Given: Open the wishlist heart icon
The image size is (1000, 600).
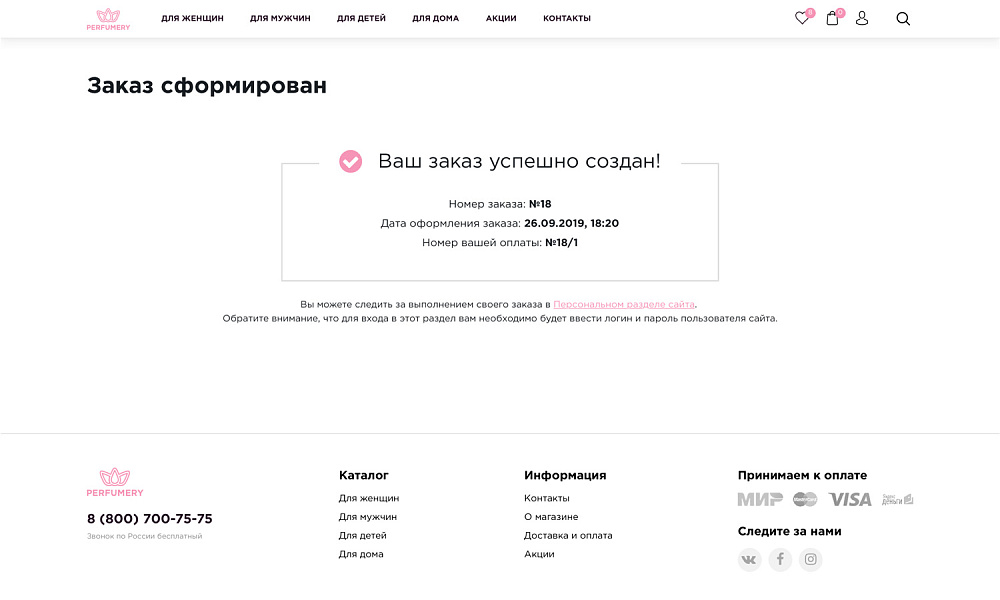Looking at the screenshot, I should click(800, 18).
